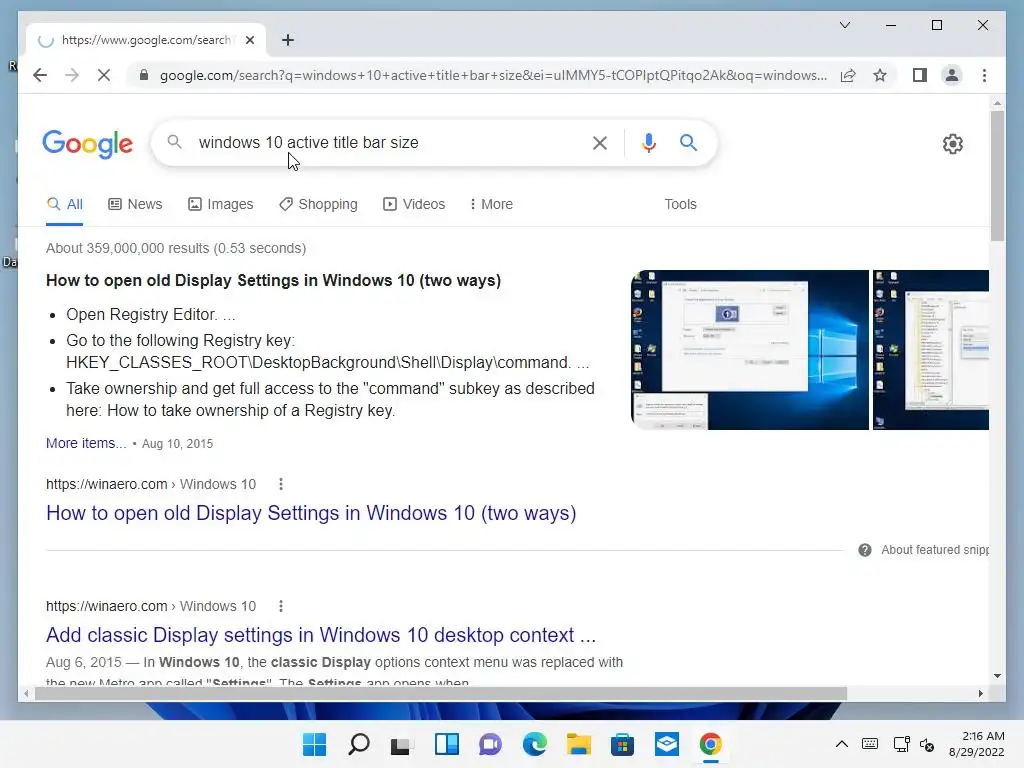Click the scroll-down arrow
1024x768 pixels.
click(997, 676)
